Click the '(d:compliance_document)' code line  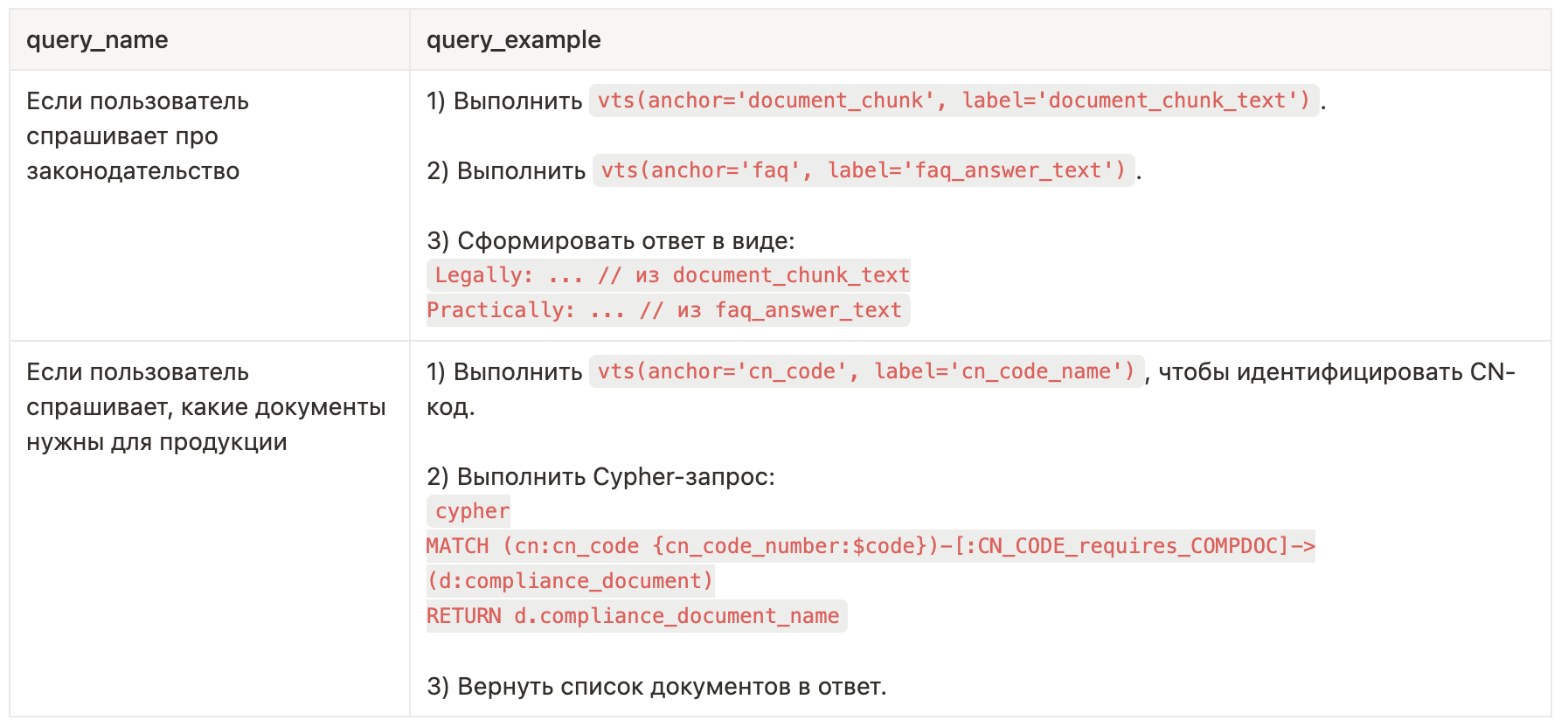tap(571, 581)
